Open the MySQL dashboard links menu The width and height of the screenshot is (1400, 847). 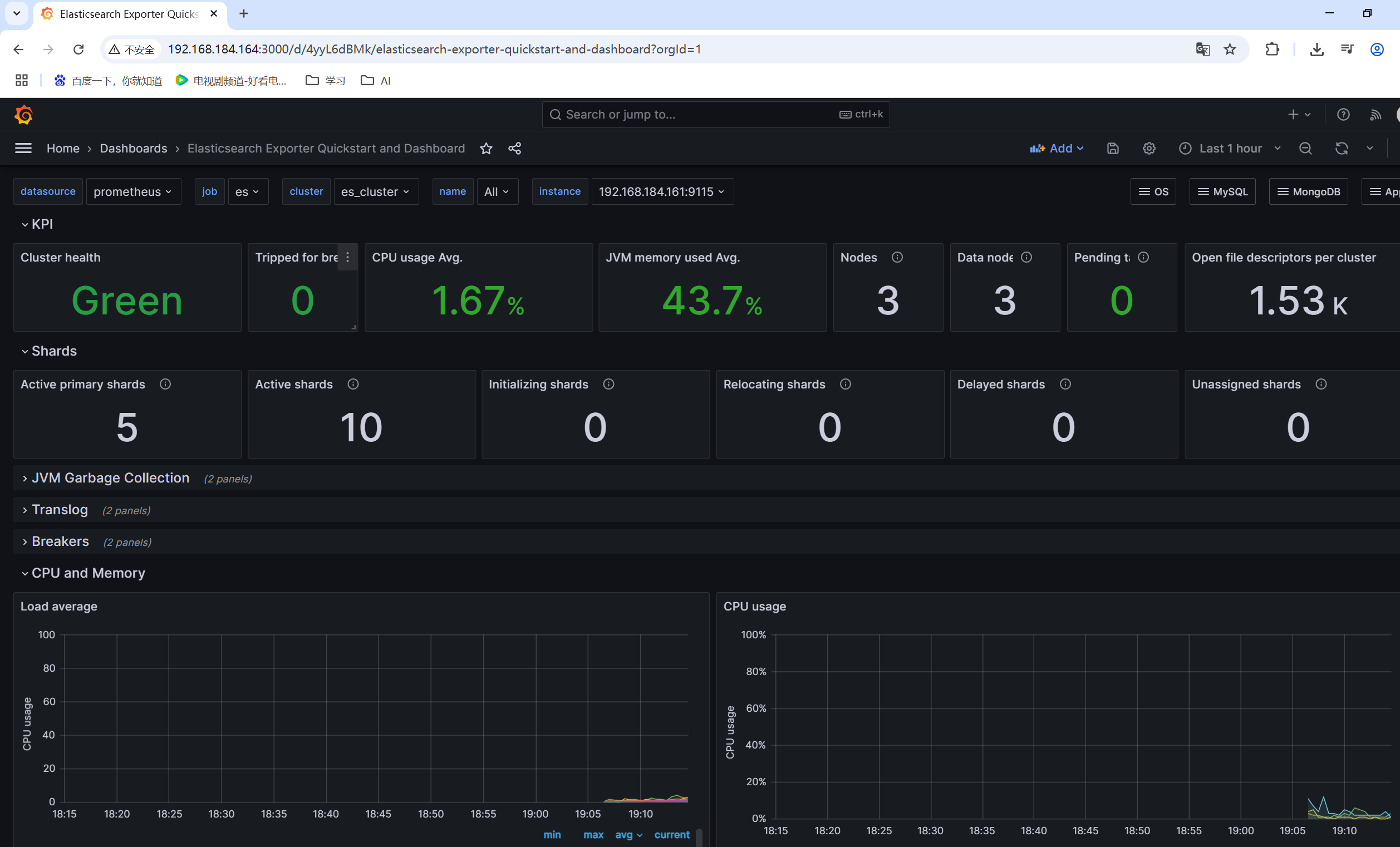point(1222,191)
